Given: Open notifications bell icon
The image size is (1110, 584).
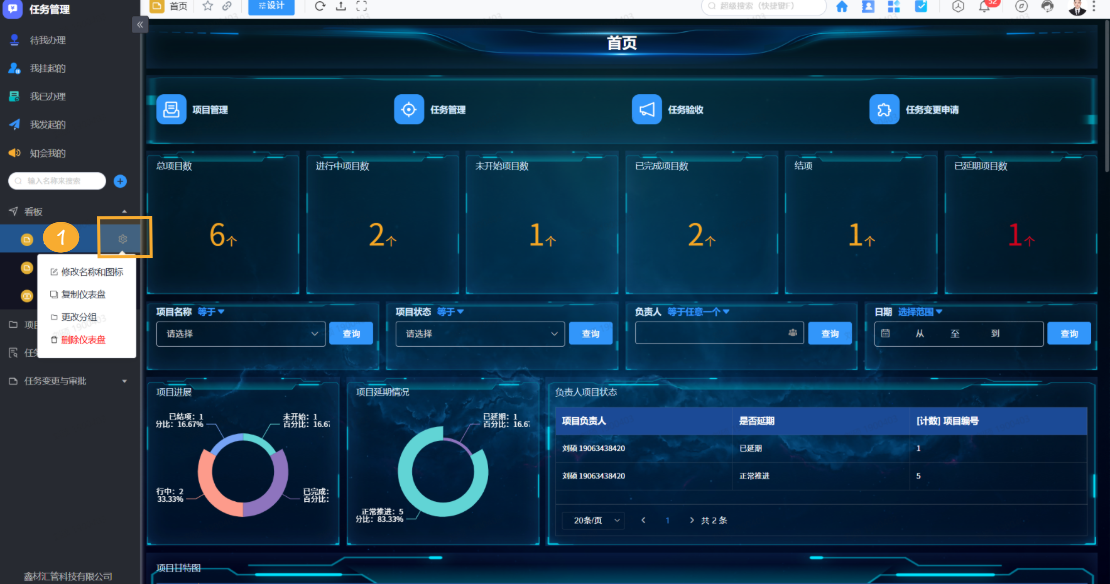Looking at the screenshot, I should point(984,6).
